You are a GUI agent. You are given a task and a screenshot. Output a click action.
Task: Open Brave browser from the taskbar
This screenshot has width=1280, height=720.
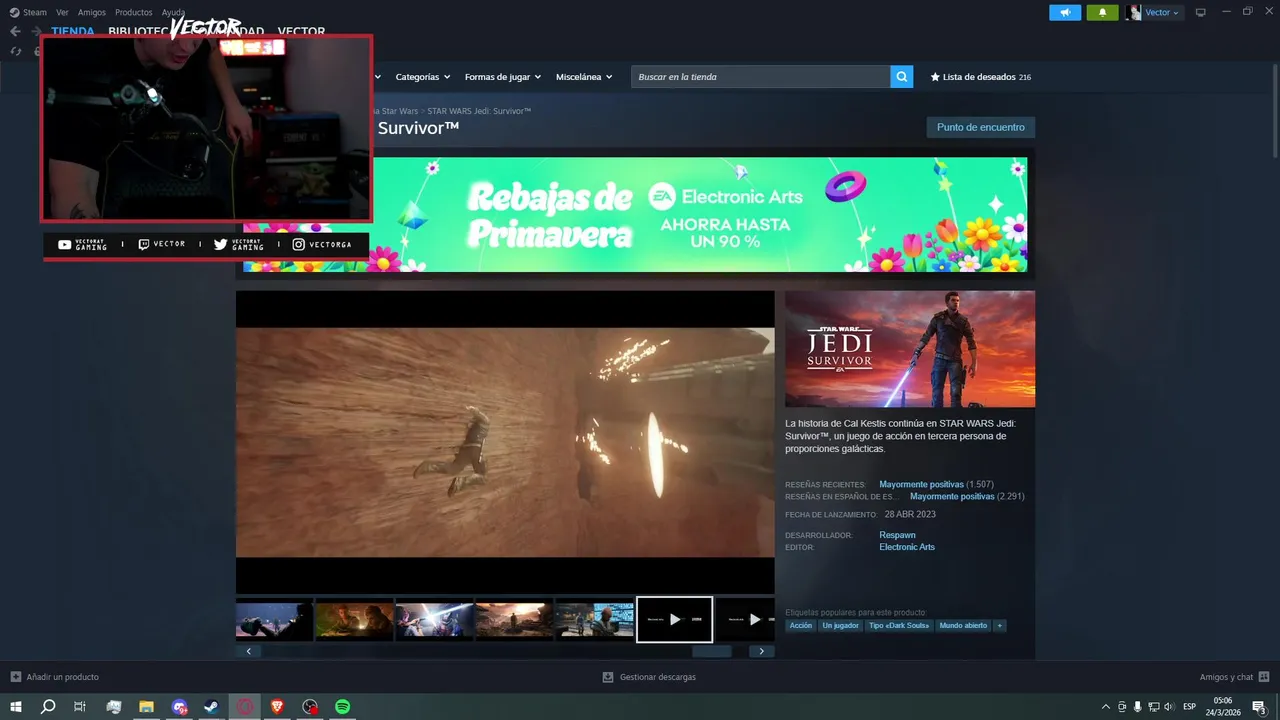tap(277, 707)
